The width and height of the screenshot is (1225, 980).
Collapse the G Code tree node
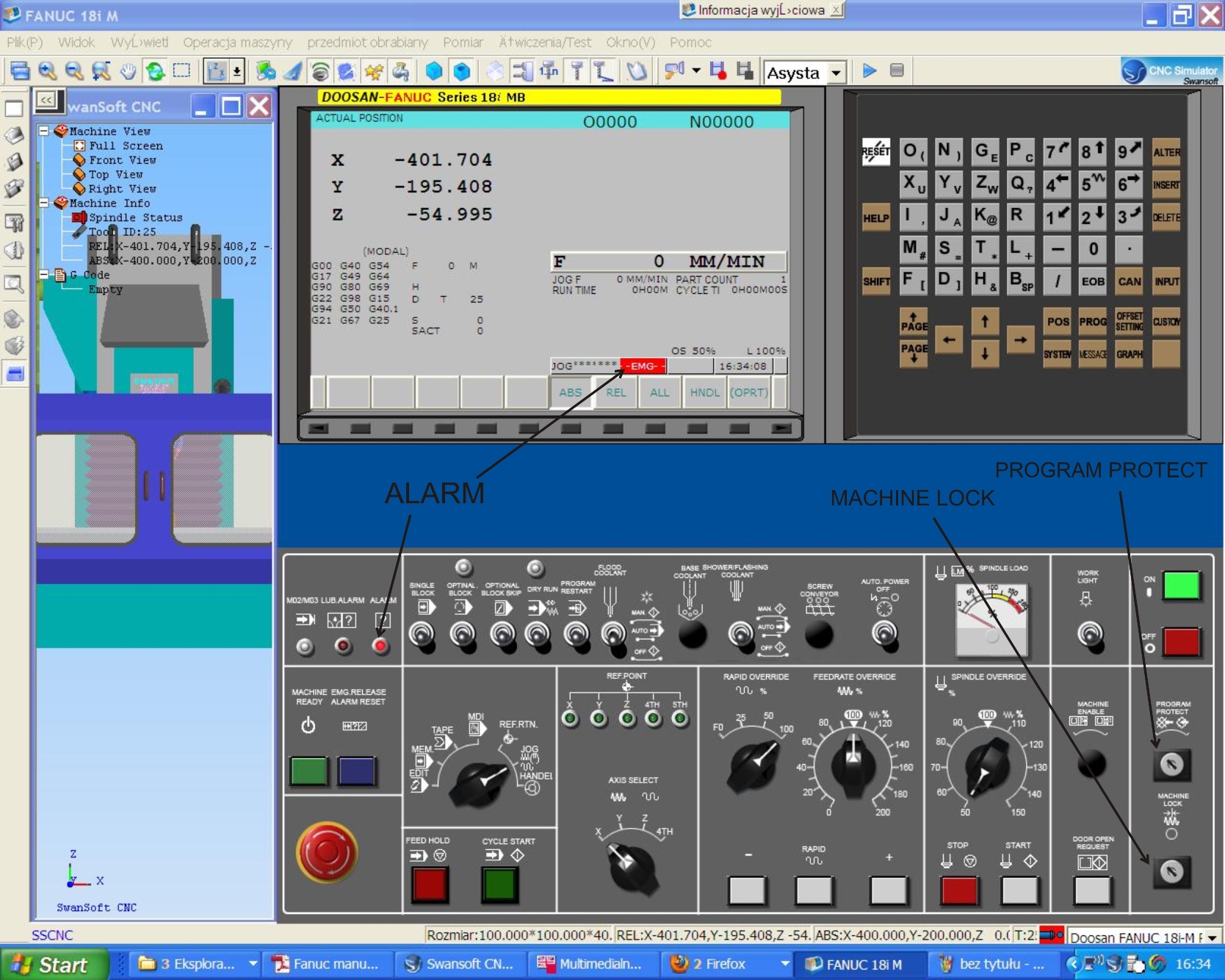43,275
